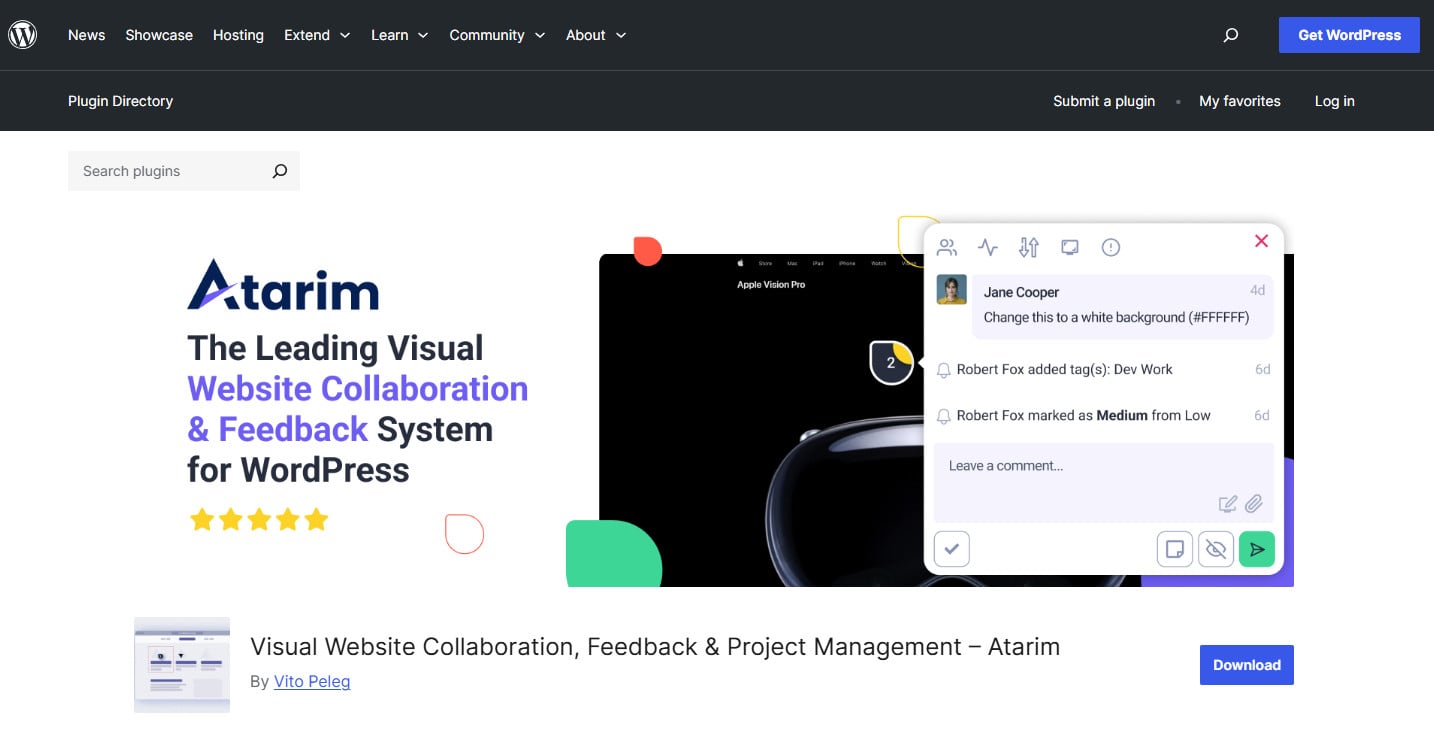Click the alert exclamation circle icon
The height and width of the screenshot is (729, 1434).
click(x=1110, y=247)
